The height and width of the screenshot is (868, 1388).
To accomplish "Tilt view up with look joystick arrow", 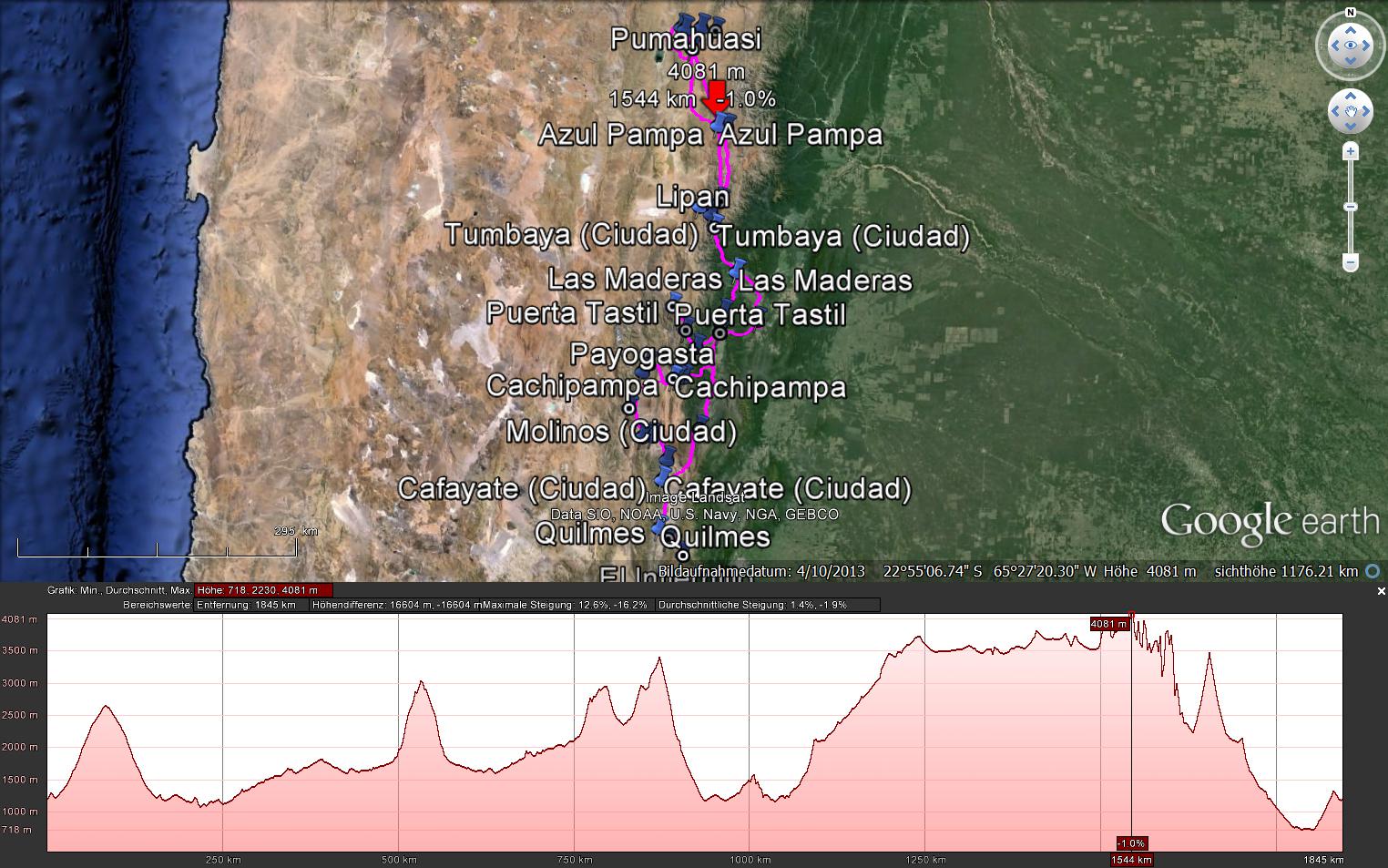I will pyautogui.click(x=1351, y=29).
